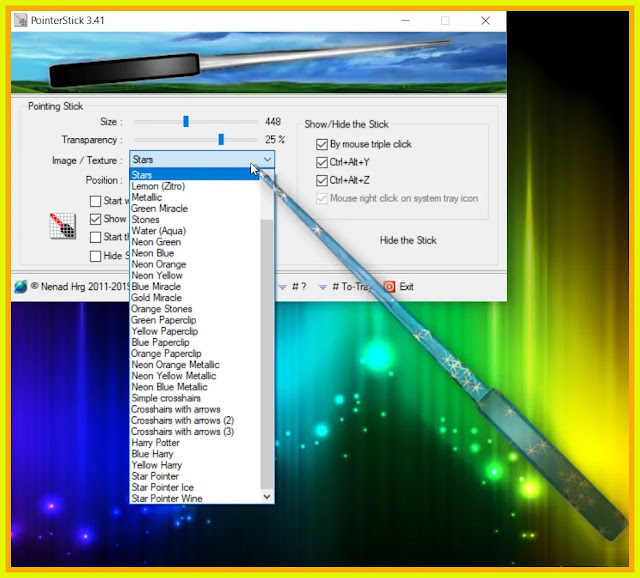Viewport: 640px width, 578px height.
Task: Open the # To-Tray dropdown
Action: (x=345, y=287)
